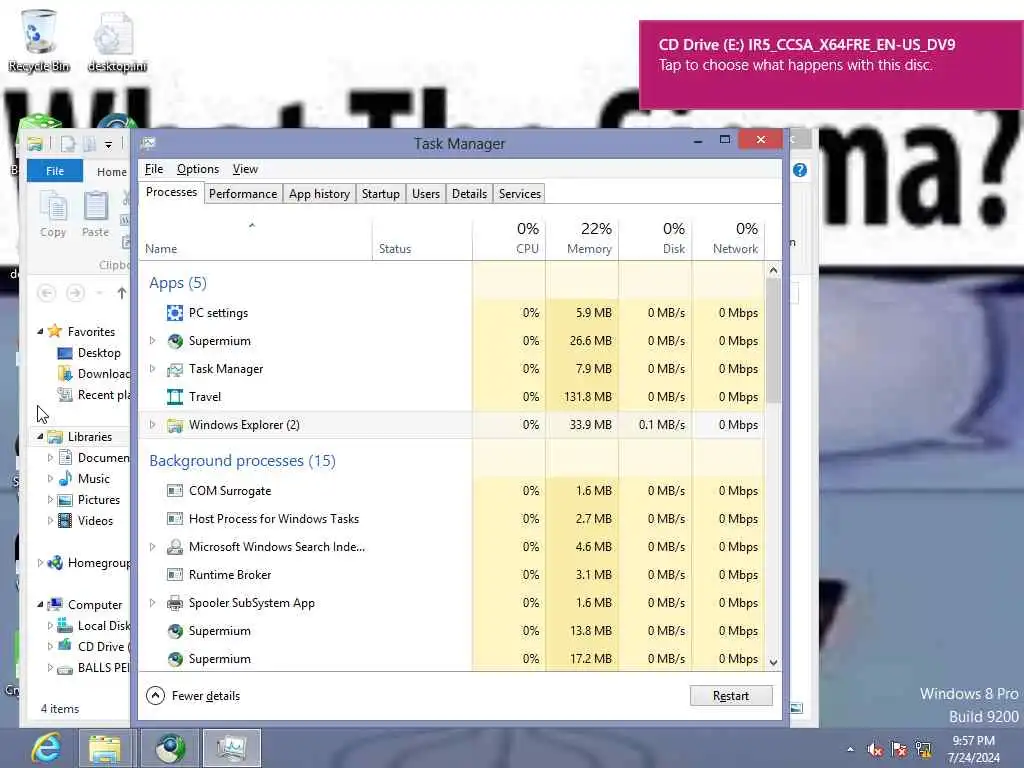The image size is (1024, 768).
Task: Click the Fewer details link
Action: pyautogui.click(x=206, y=696)
